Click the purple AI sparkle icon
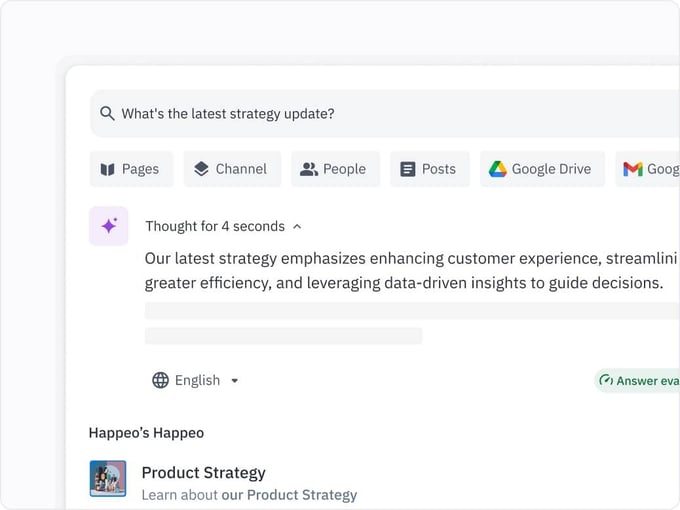 [x=108, y=226]
